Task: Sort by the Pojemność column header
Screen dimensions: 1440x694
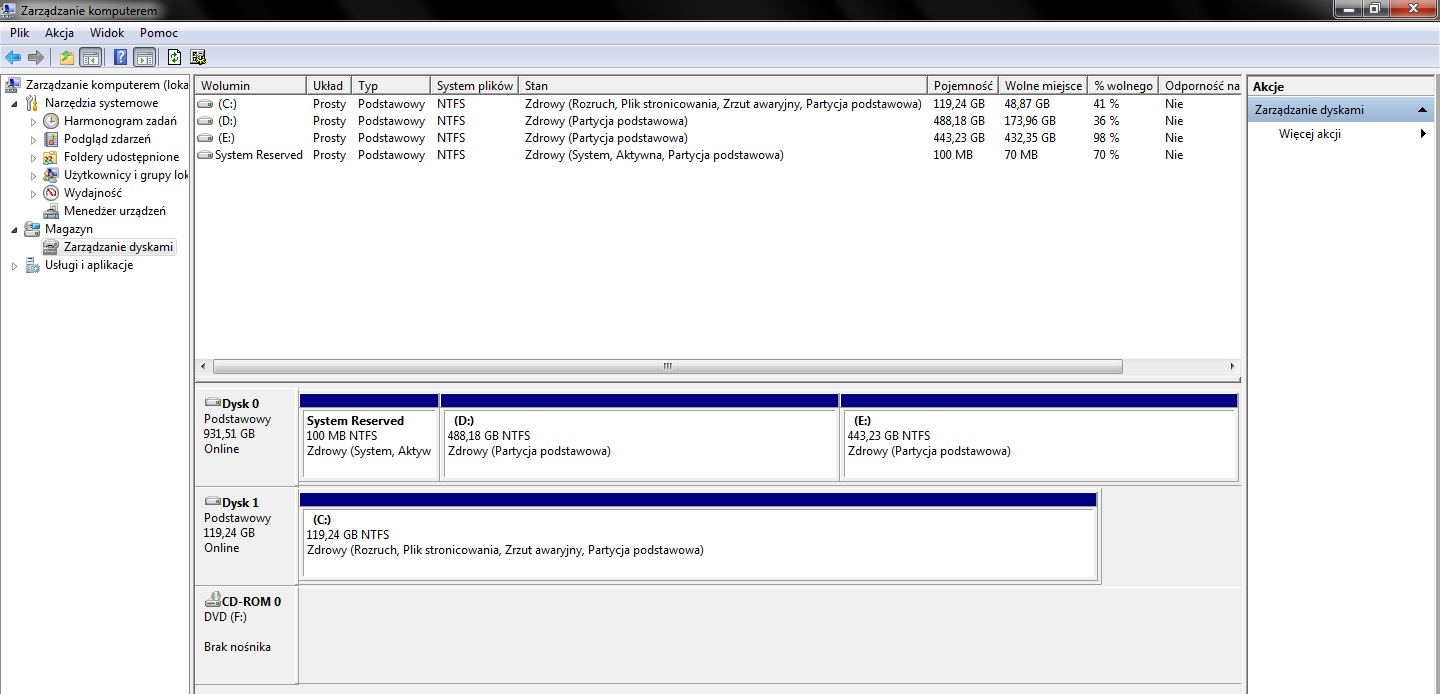Action: tap(963, 86)
